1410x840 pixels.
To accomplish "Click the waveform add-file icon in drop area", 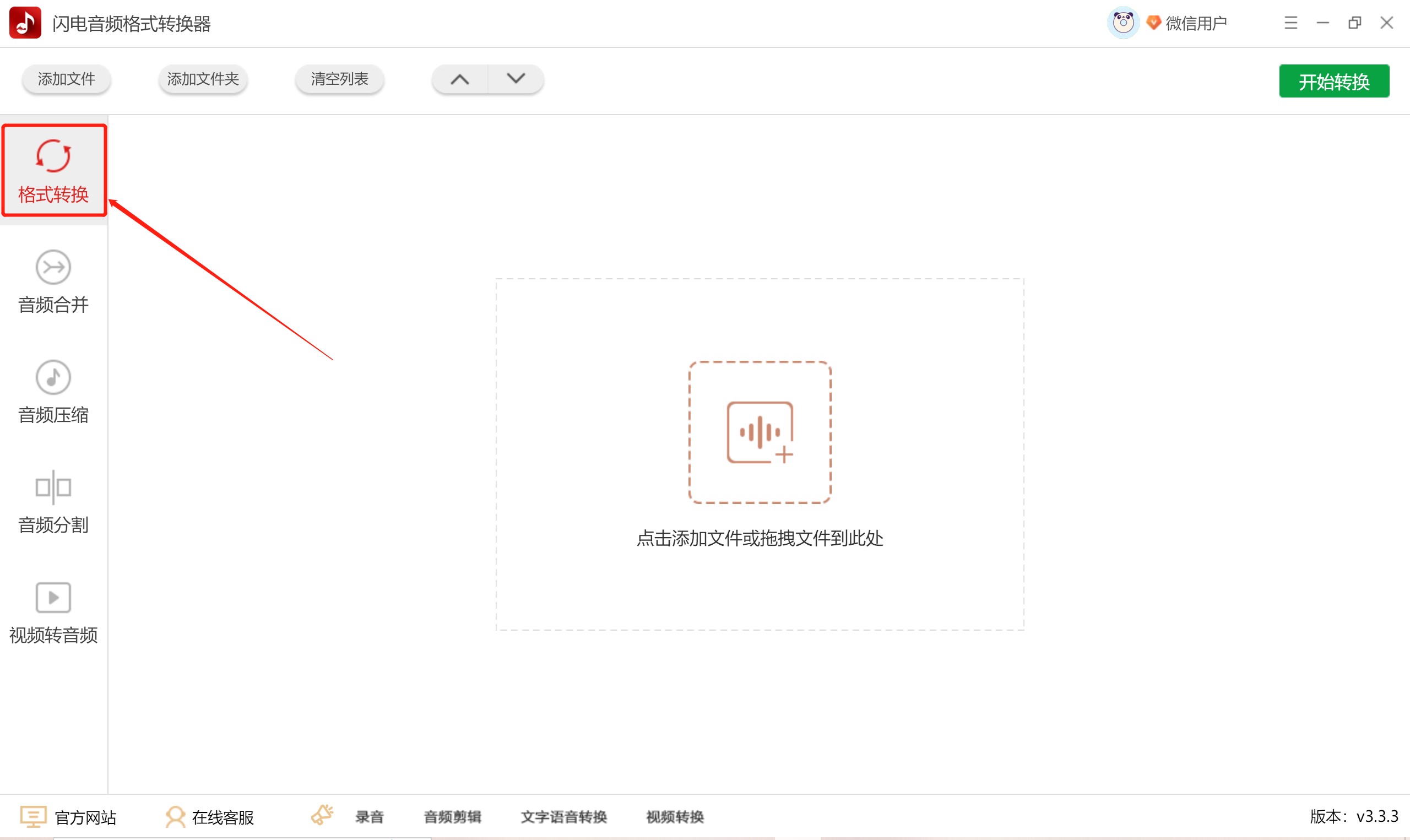I will coord(760,432).
